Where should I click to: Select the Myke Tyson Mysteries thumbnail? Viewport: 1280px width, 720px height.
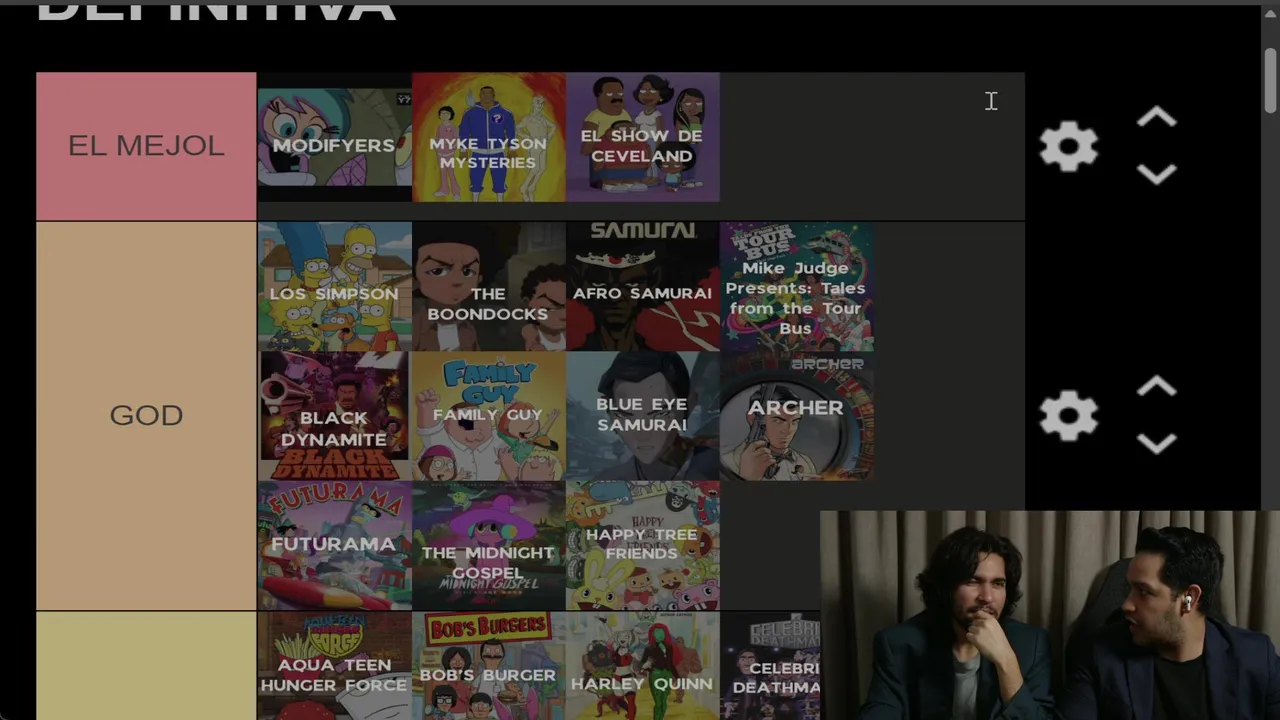(488, 137)
